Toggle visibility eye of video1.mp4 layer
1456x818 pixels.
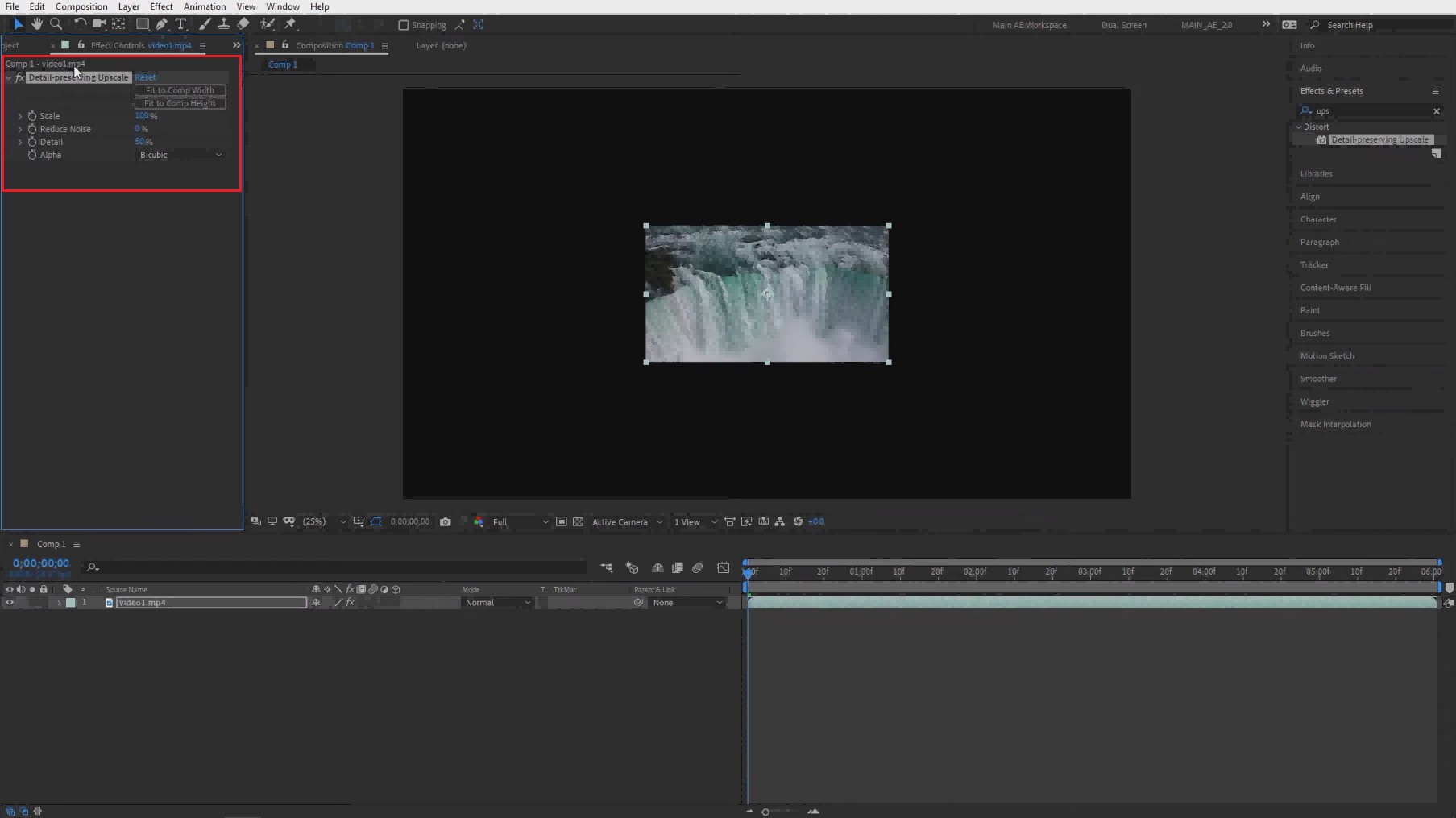pos(10,603)
